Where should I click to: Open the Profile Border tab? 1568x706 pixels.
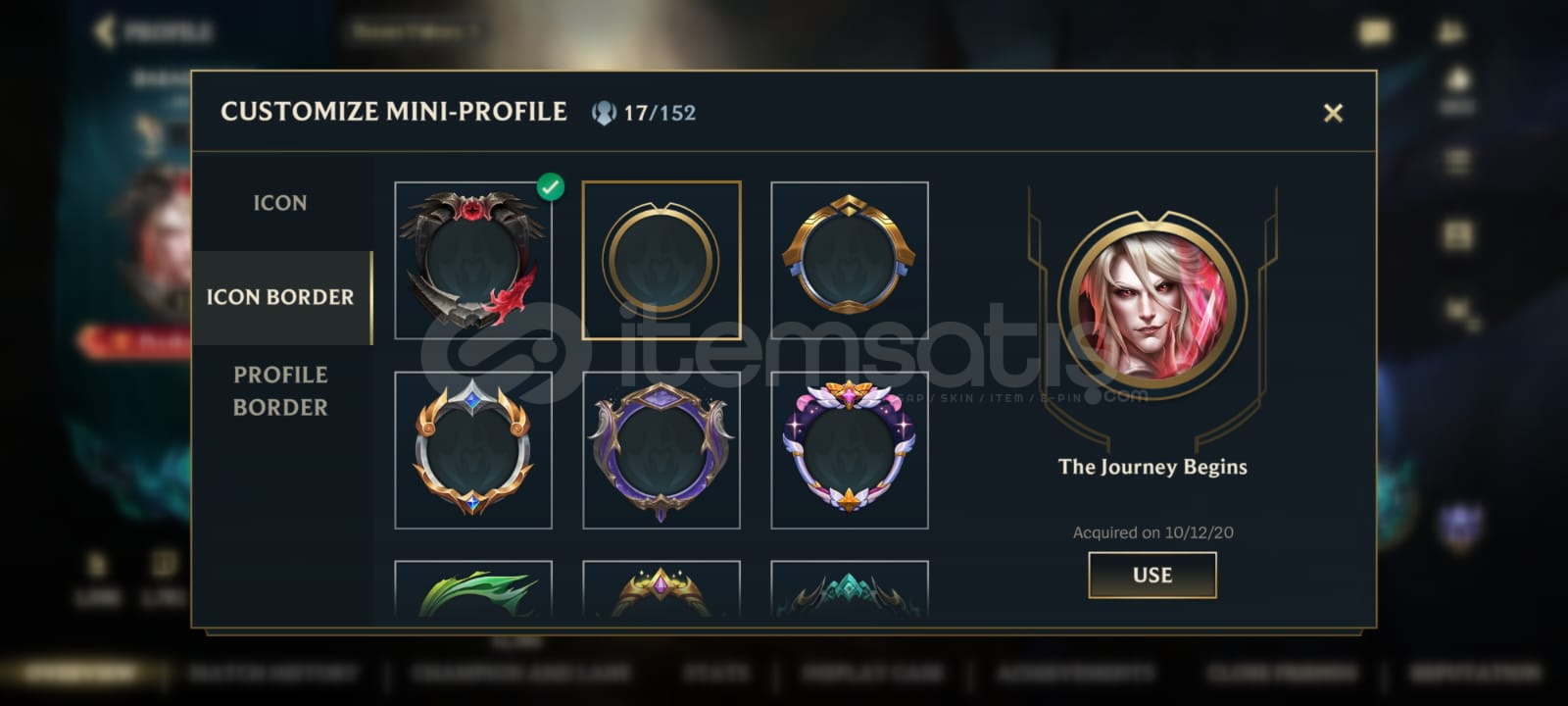tap(280, 390)
